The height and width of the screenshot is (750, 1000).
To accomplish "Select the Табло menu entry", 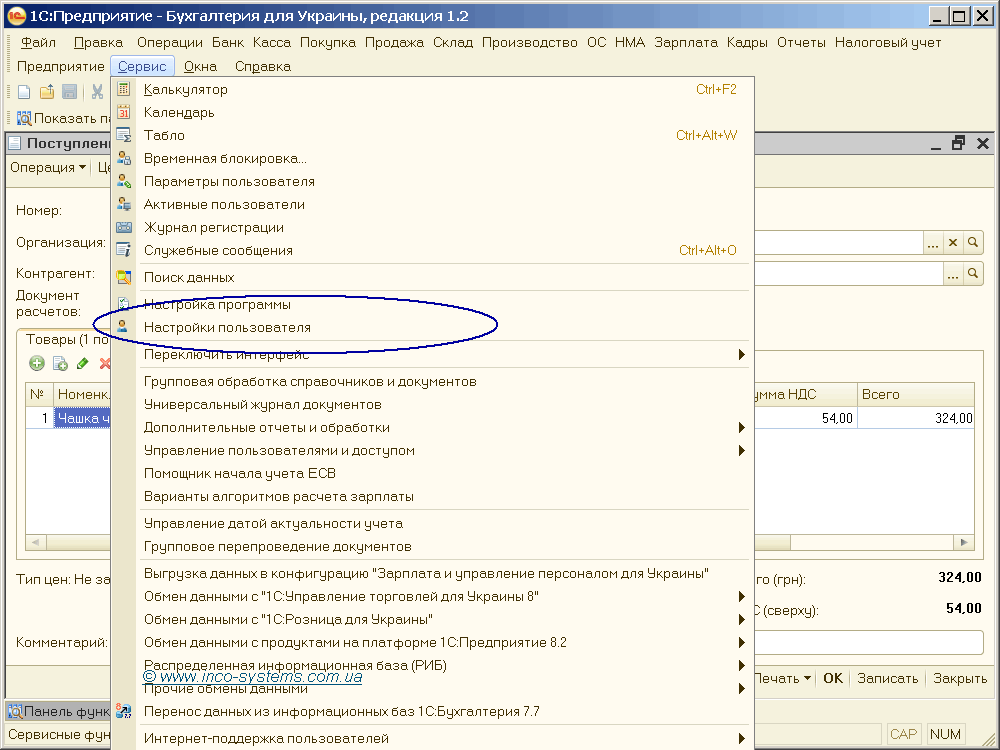I will pyautogui.click(x=433, y=135).
